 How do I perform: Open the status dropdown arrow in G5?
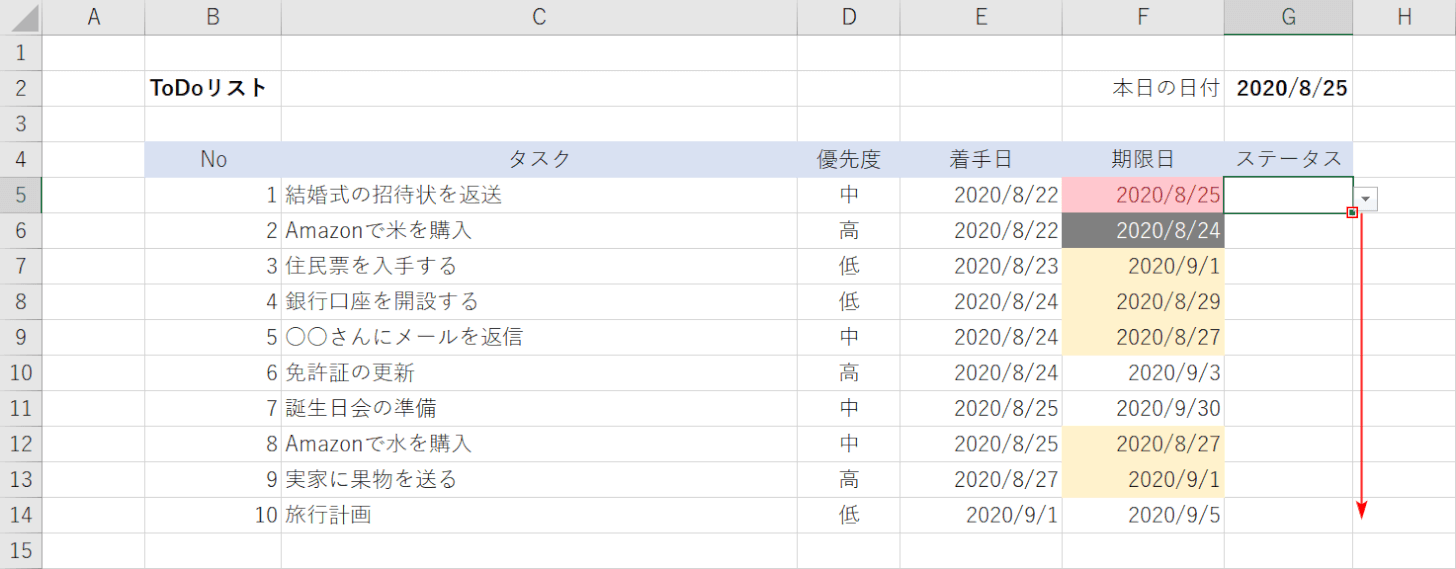pos(1367,199)
